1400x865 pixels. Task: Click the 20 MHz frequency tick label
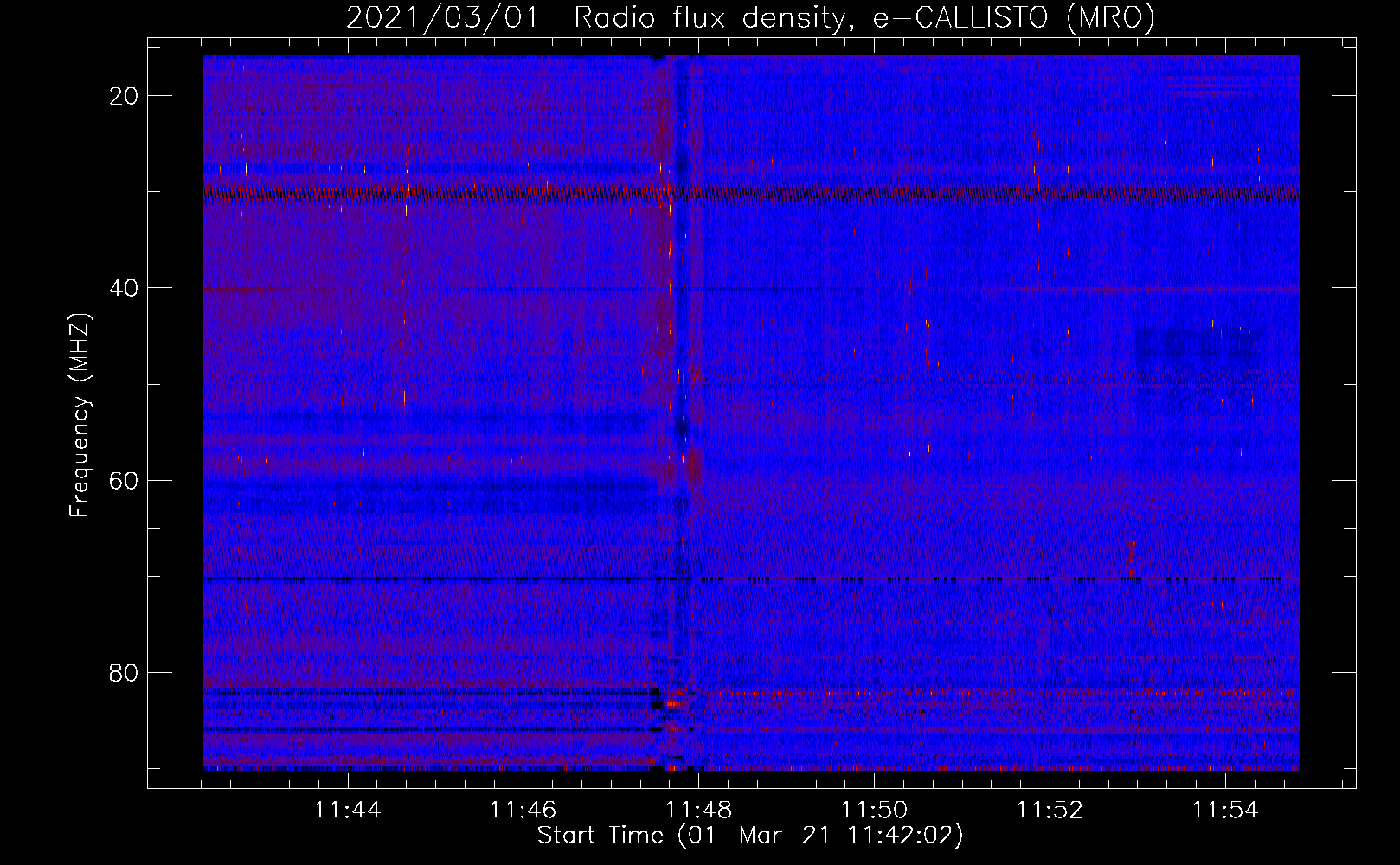[125, 95]
